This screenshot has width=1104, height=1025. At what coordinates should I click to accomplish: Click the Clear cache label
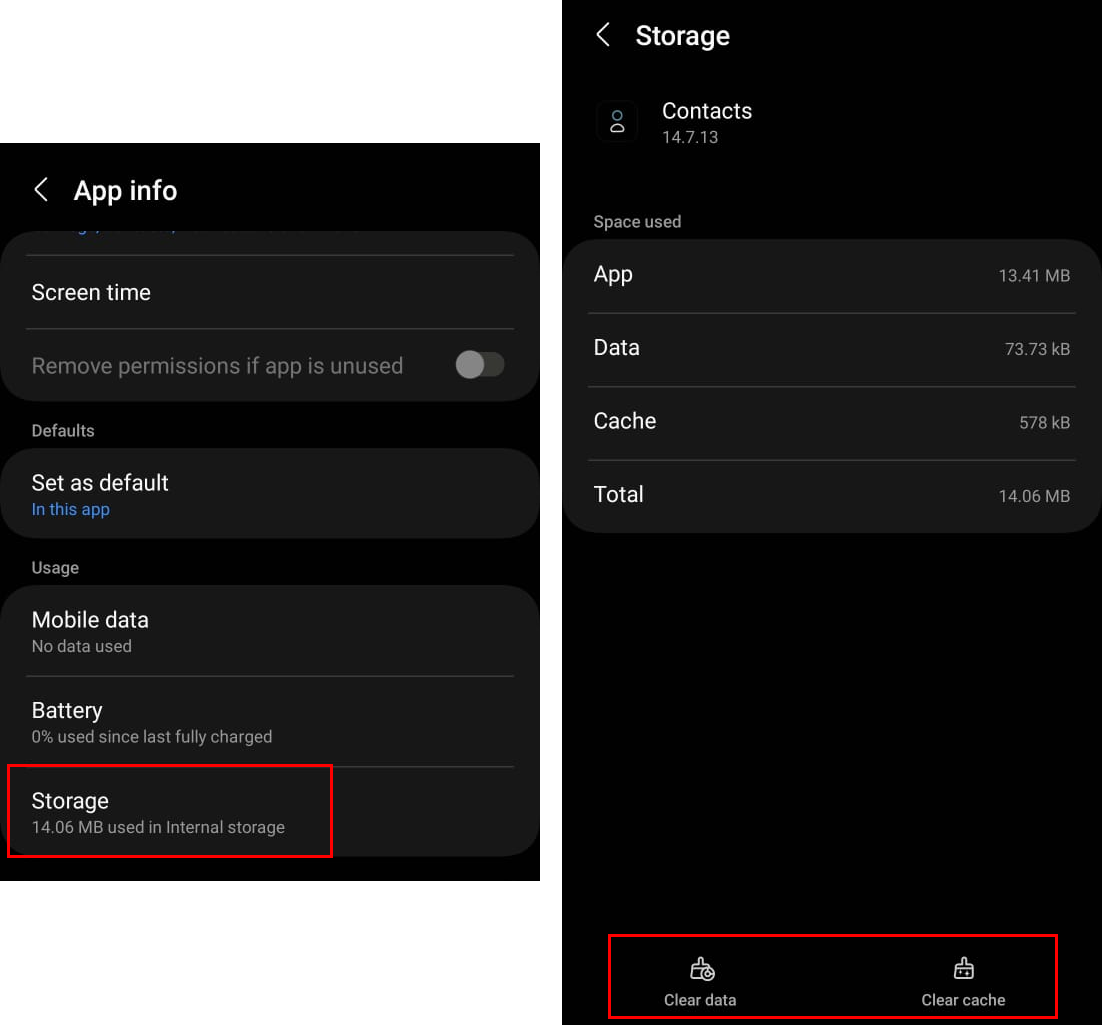[963, 1000]
